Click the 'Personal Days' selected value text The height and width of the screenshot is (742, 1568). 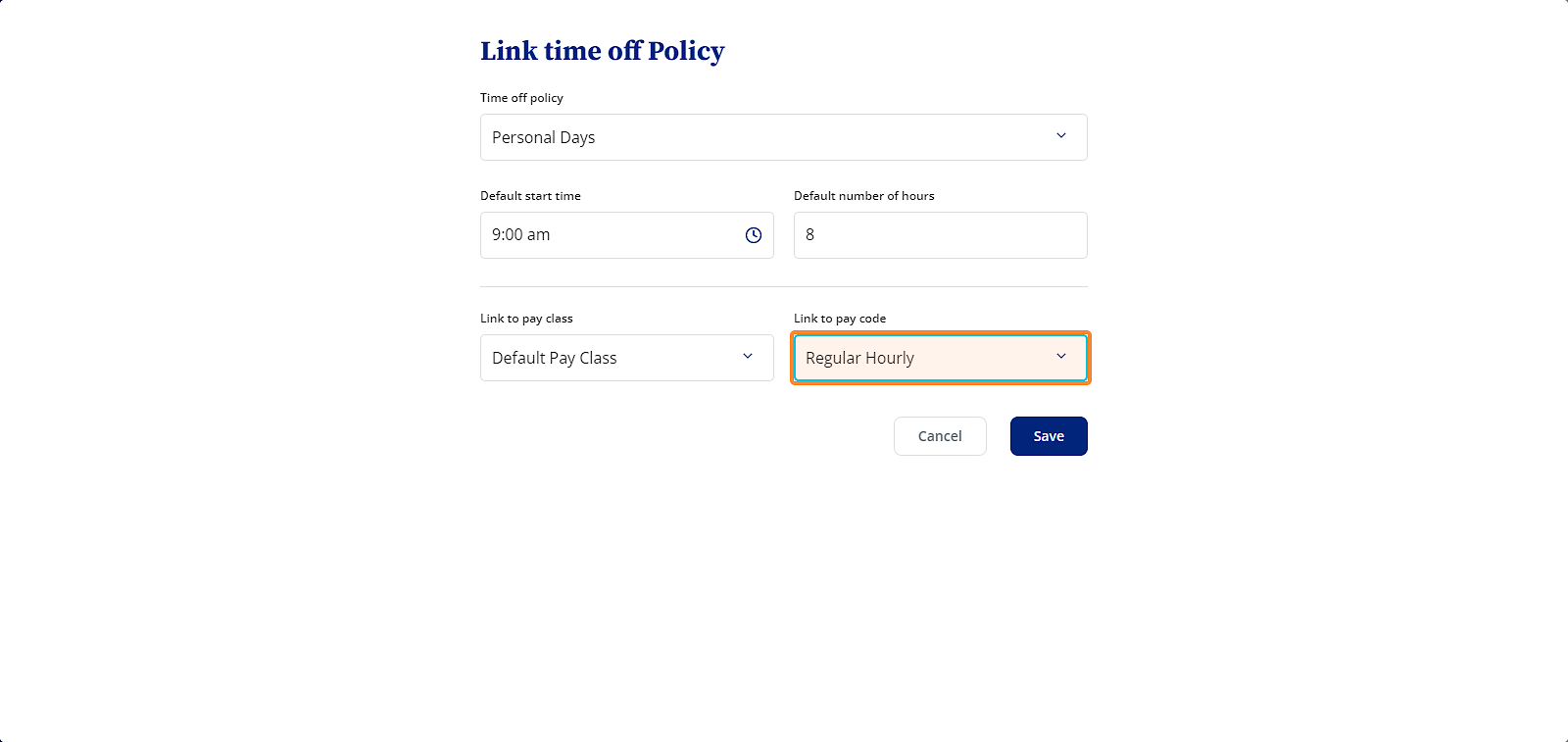point(544,137)
